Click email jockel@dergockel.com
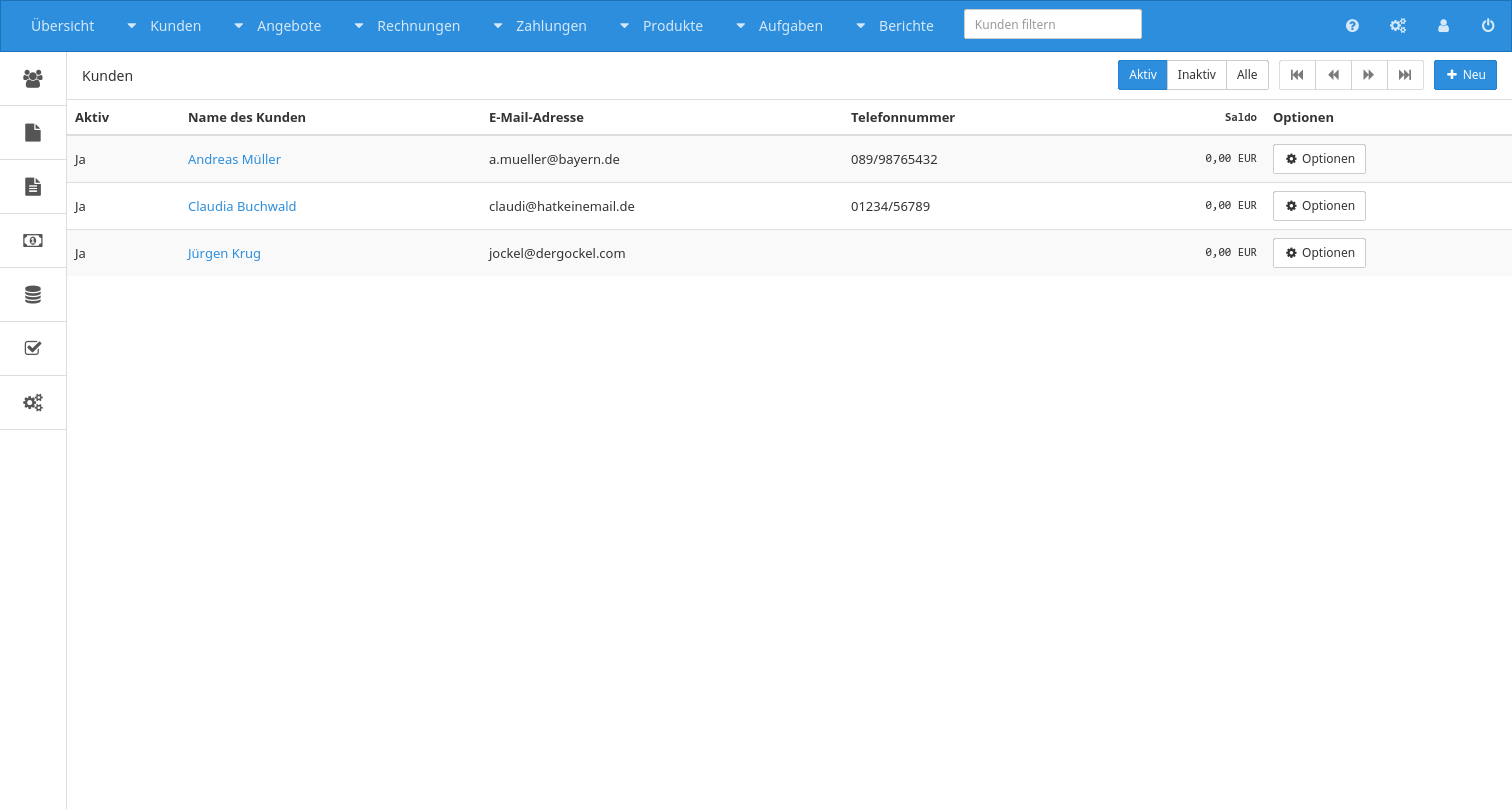This screenshot has height=809, width=1512. (x=557, y=253)
